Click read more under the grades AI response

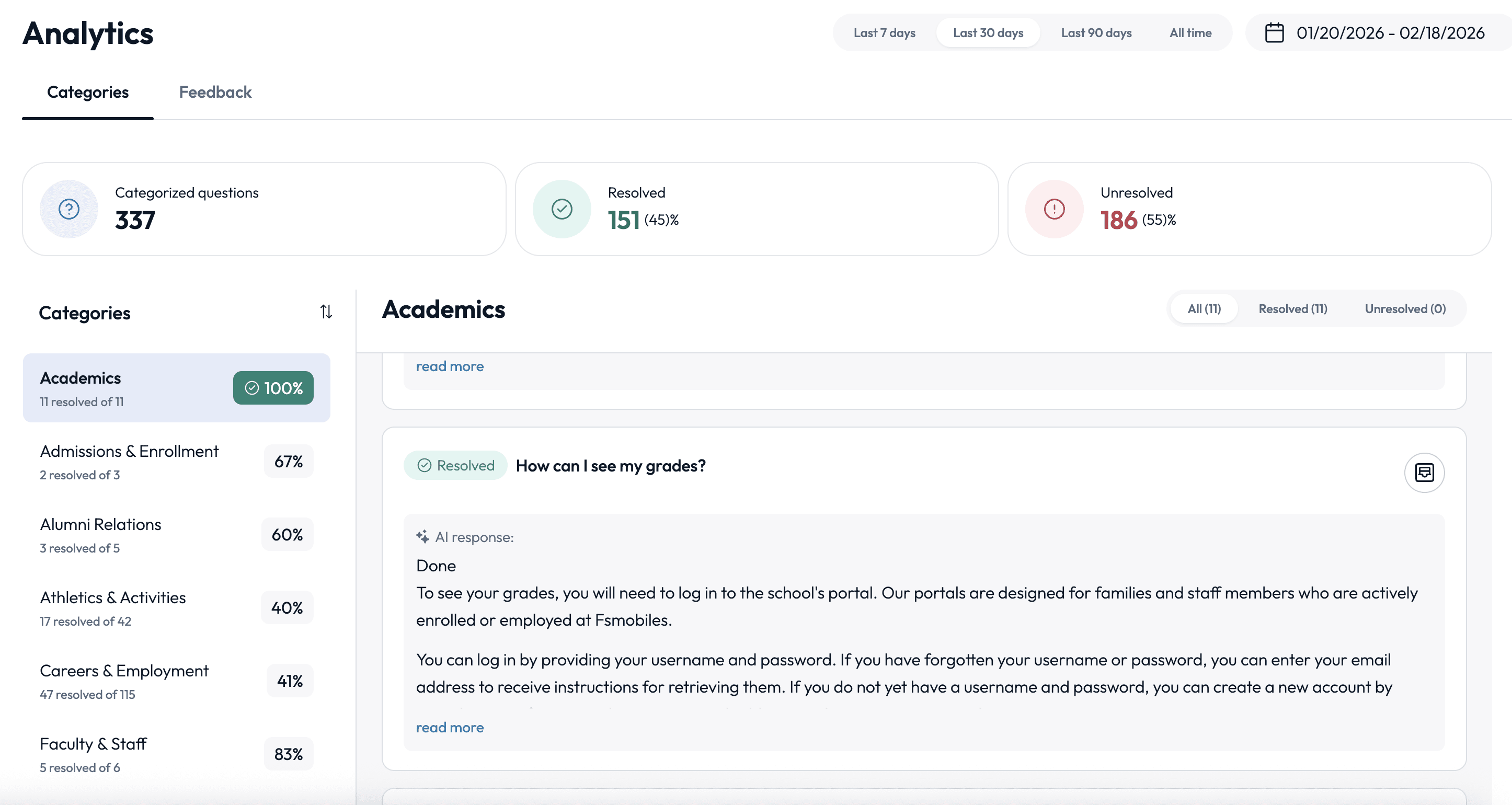click(x=450, y=728)
